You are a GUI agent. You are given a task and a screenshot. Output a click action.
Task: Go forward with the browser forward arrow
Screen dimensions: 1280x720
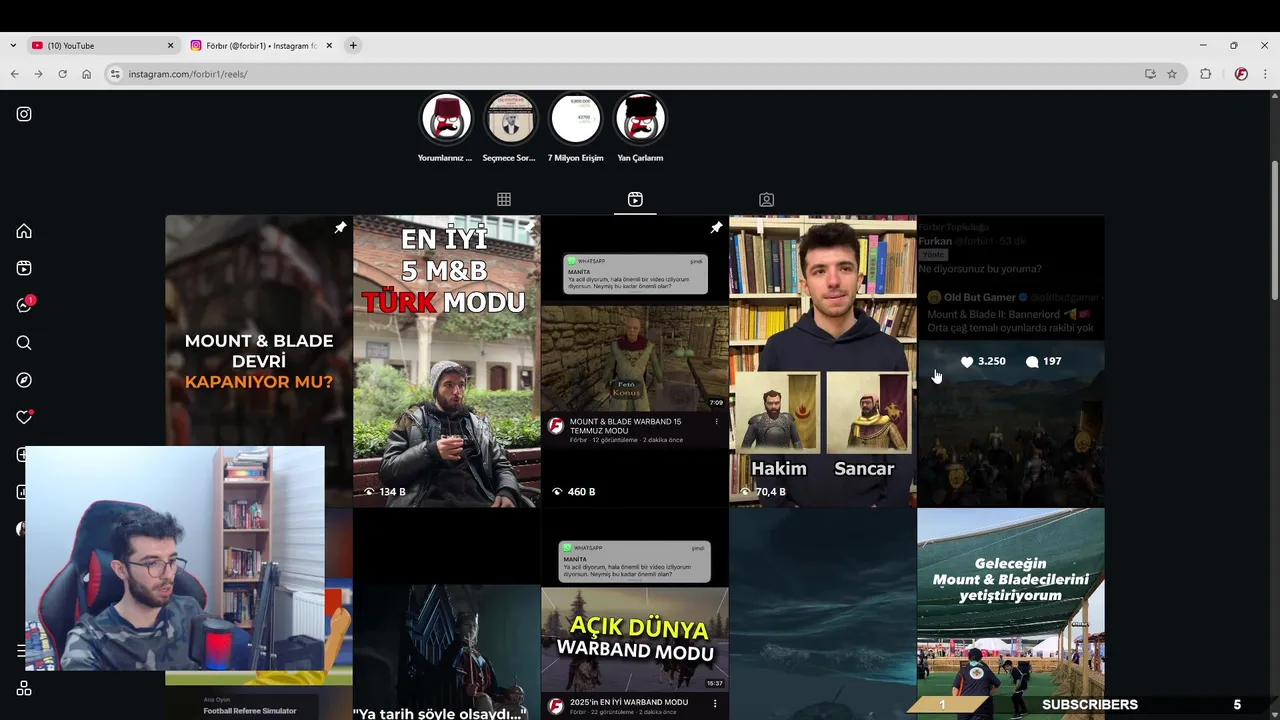(38, 74)
